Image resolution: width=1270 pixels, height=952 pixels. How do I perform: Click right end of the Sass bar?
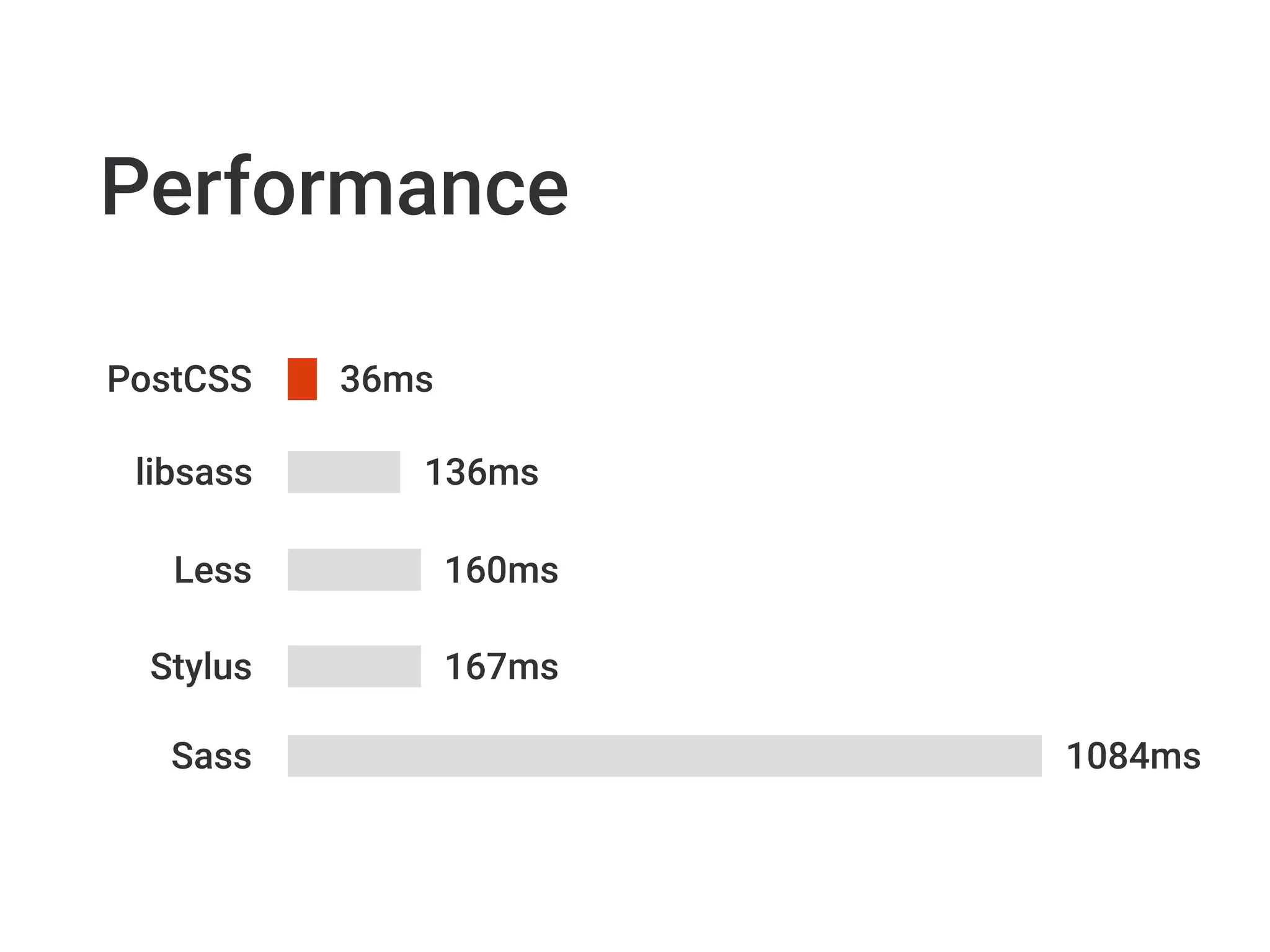coord(1034,756)
